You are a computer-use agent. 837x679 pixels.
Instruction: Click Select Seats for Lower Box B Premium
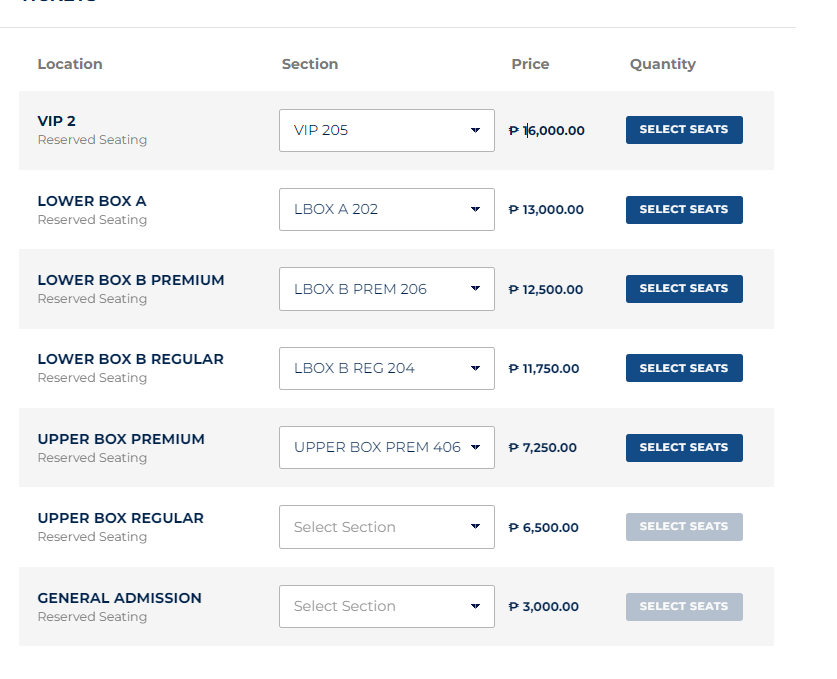[x=684, y=289]
